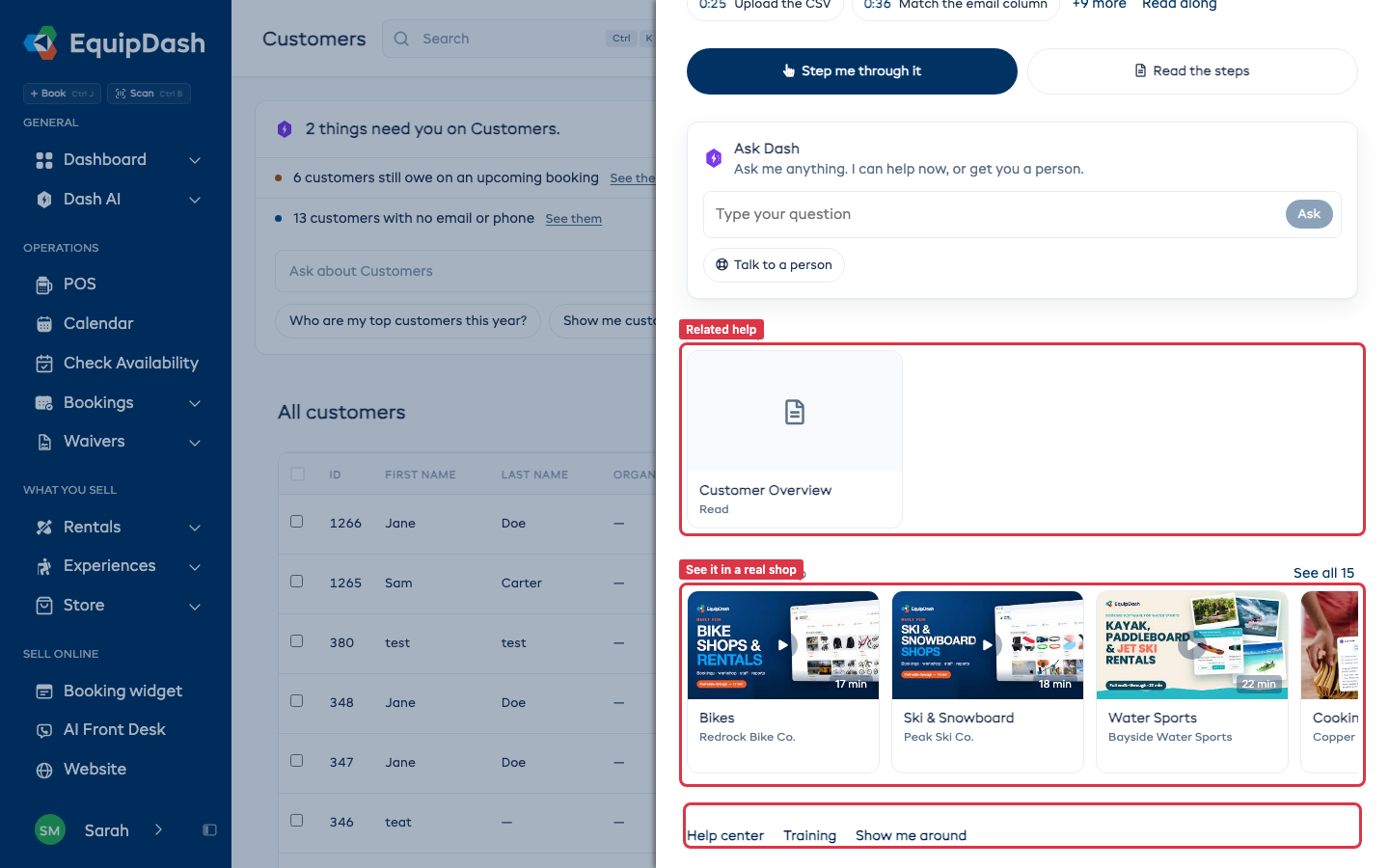Play the Bikes Redrock Bike Co. video
The width and height of the screenshot is (1389, 868).
click(x=783, y=645)
